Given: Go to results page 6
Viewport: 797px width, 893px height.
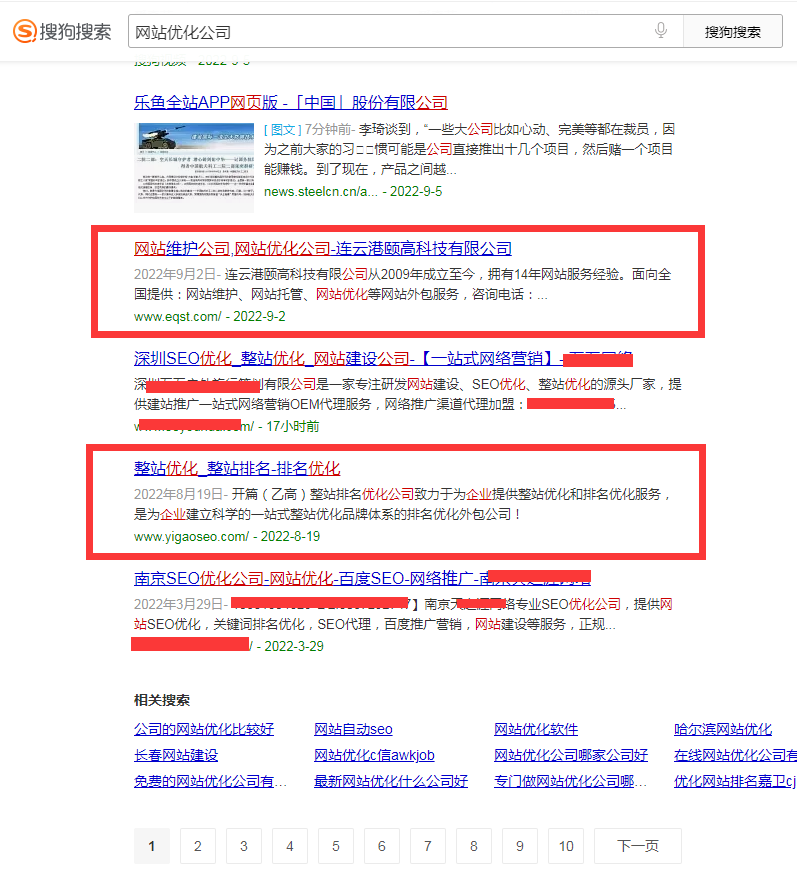Looking at the screenshot, I should (x=382, y=846).
